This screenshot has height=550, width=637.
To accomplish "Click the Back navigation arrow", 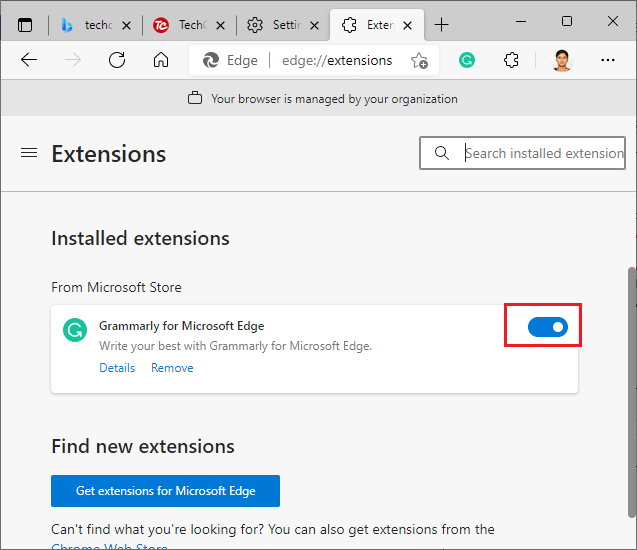I will coord(29,60).
